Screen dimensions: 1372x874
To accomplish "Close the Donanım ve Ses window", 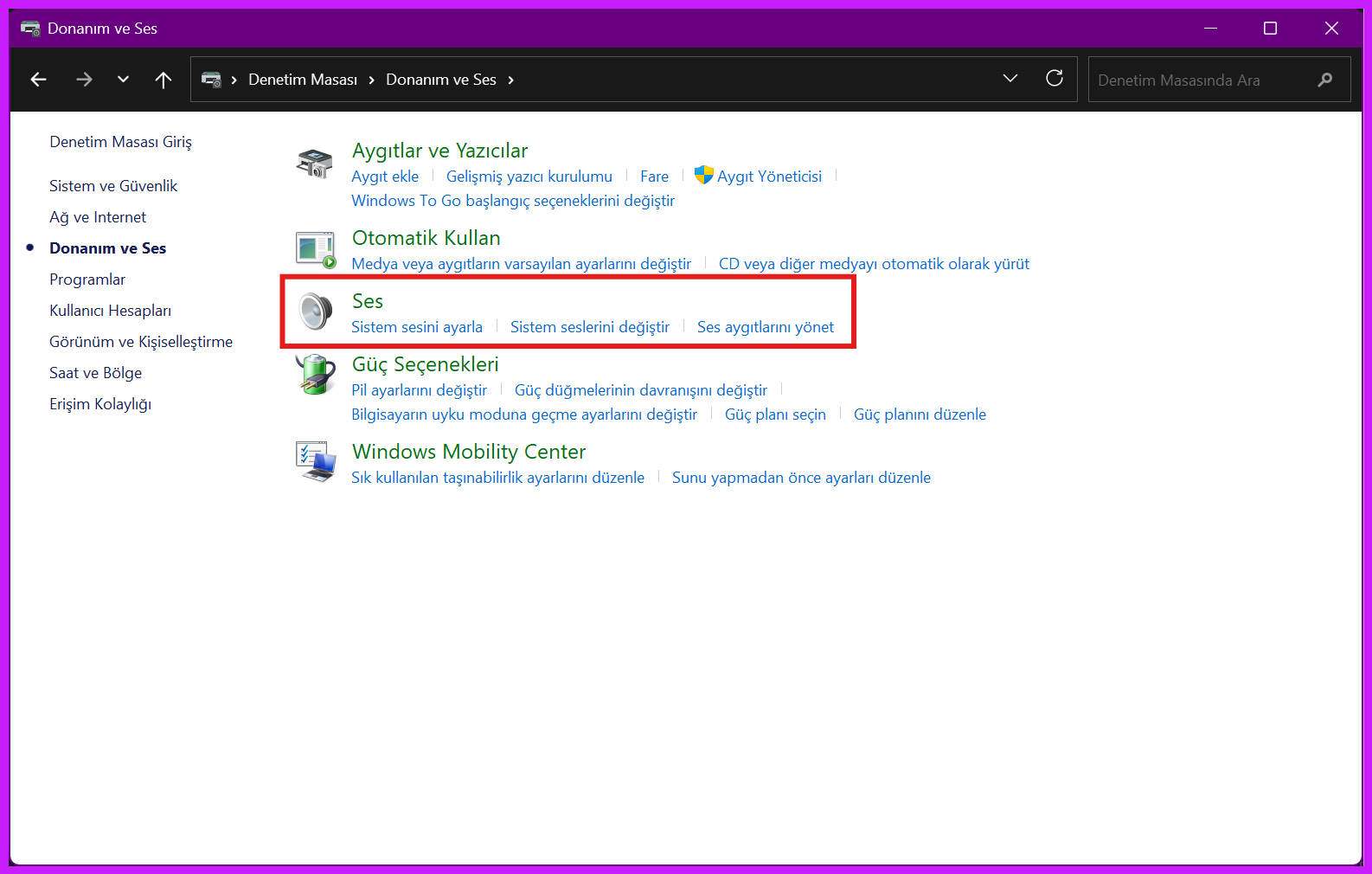I will pos(1331,29).
